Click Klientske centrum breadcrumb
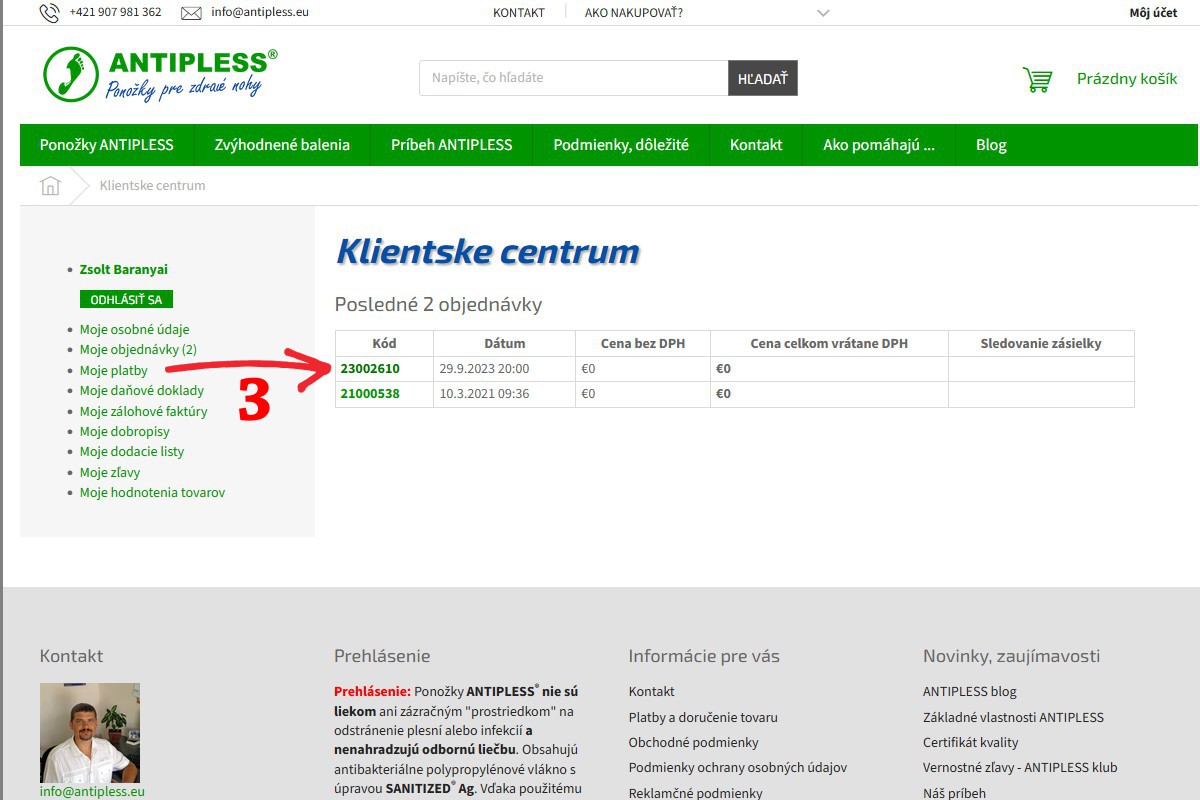The height and width of the screenshot is (800, 1200). coord(153,185)
